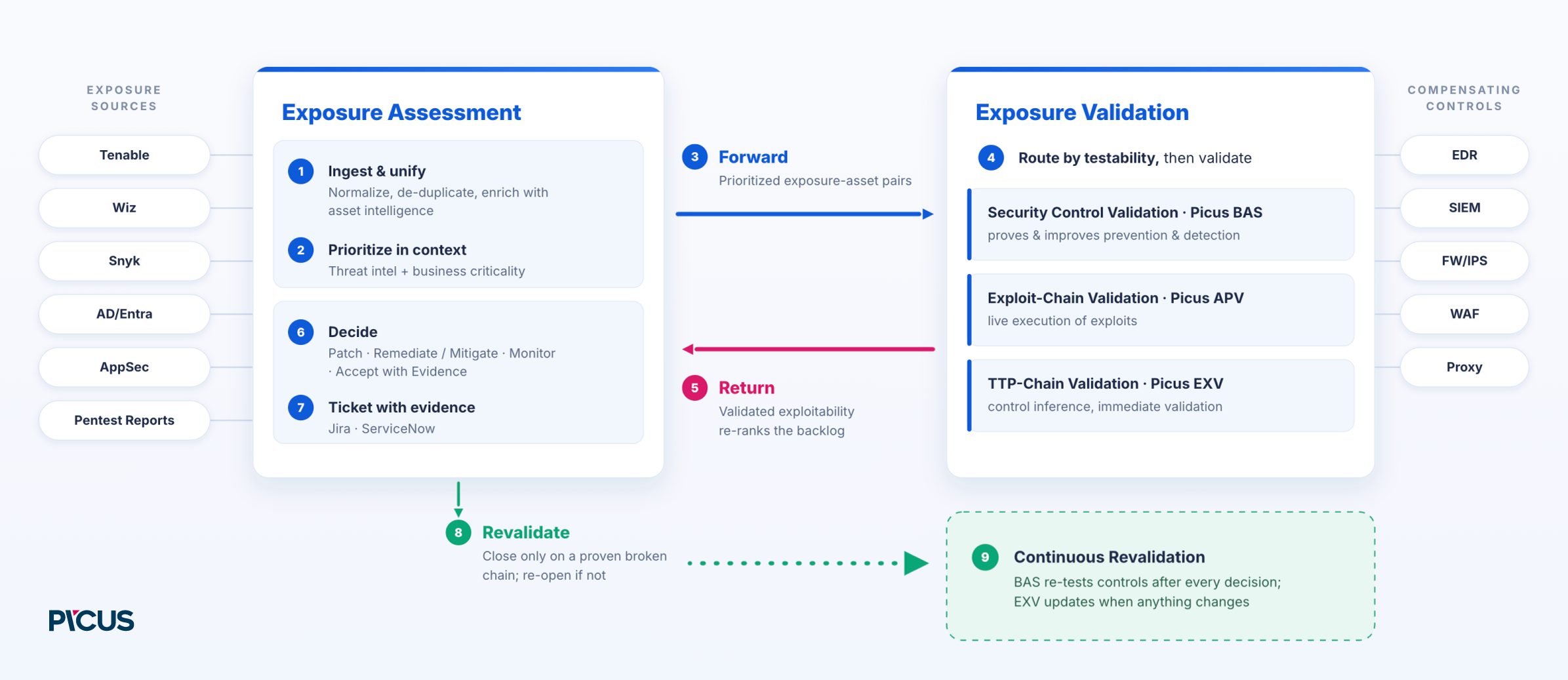Click the COMPENSATING CONTROLS label
This screenshot has height=680, width=1568.
pos(1464,98)
